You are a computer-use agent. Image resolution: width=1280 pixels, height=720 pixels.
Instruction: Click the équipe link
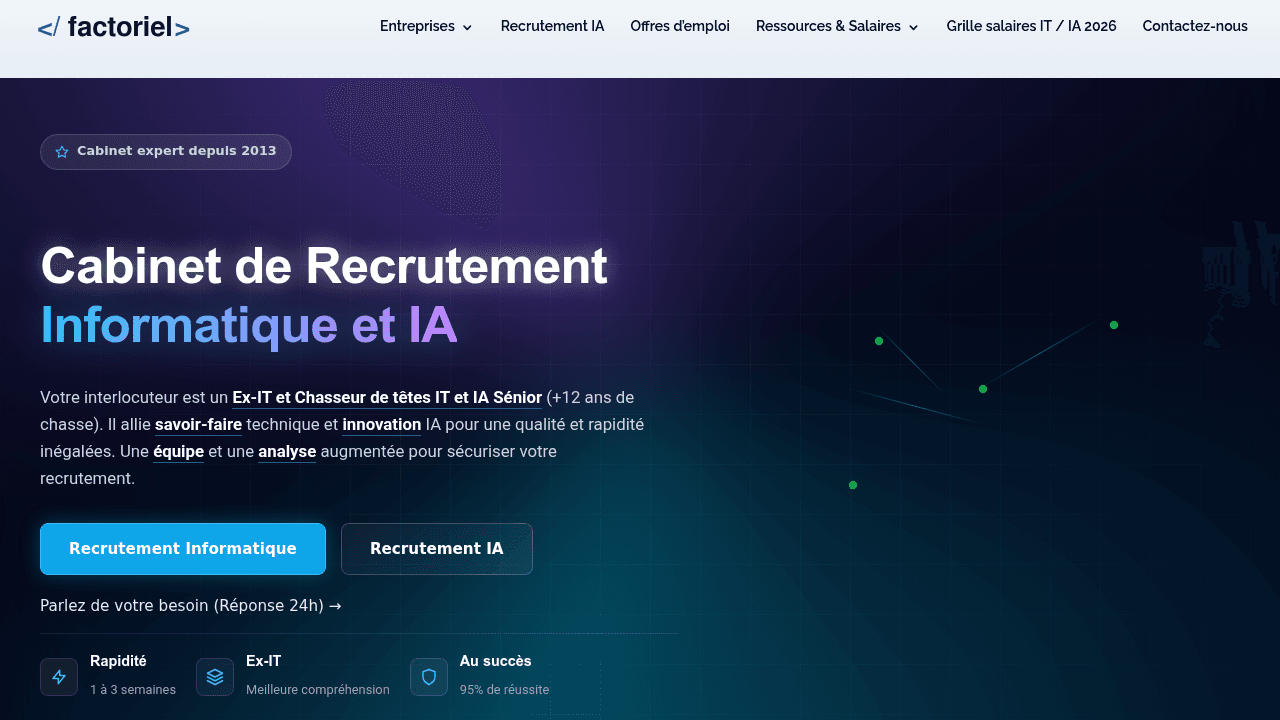178,451
